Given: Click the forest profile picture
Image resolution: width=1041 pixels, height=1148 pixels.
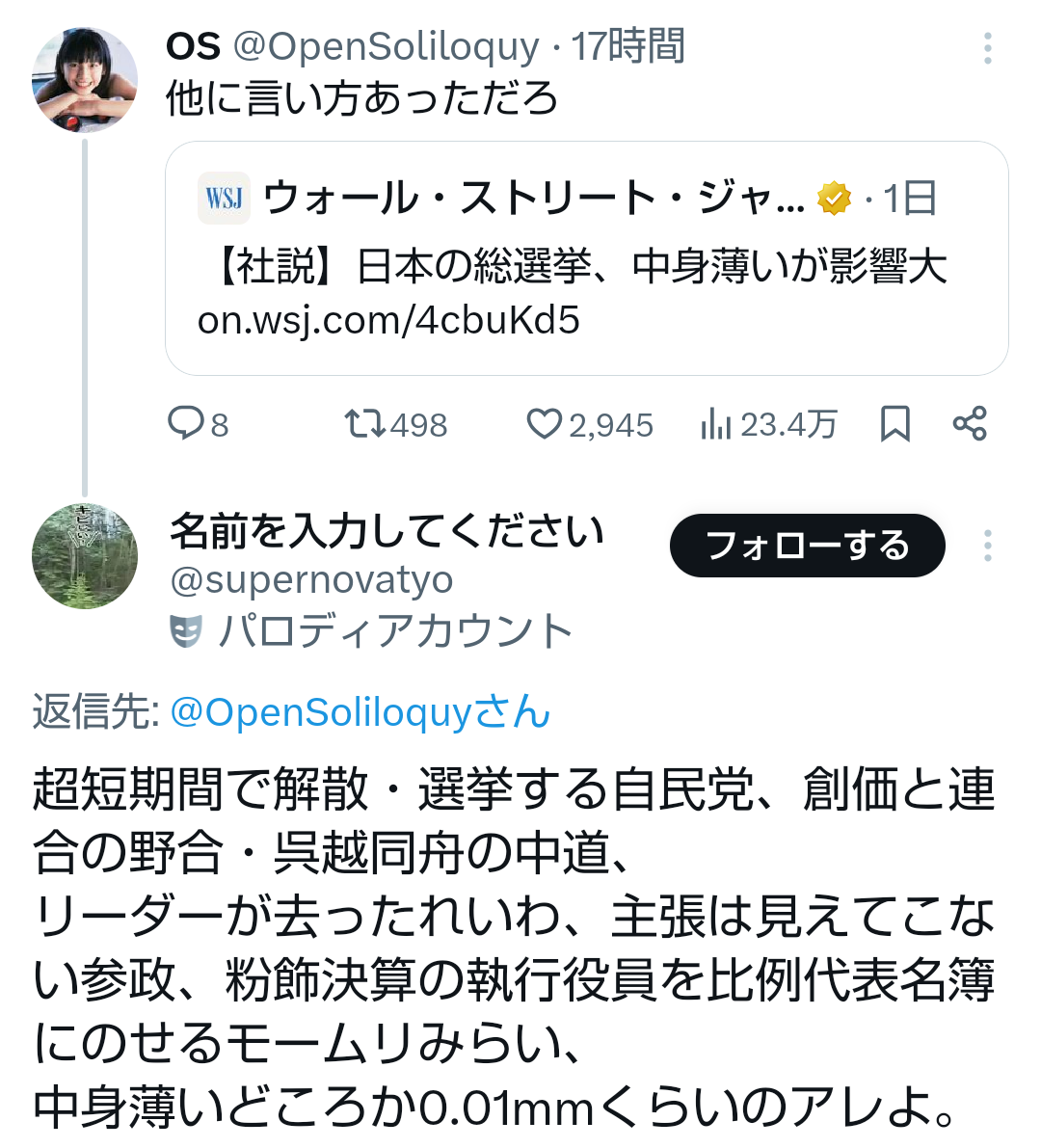Looking at the screenshot, I should pos(85,556).
